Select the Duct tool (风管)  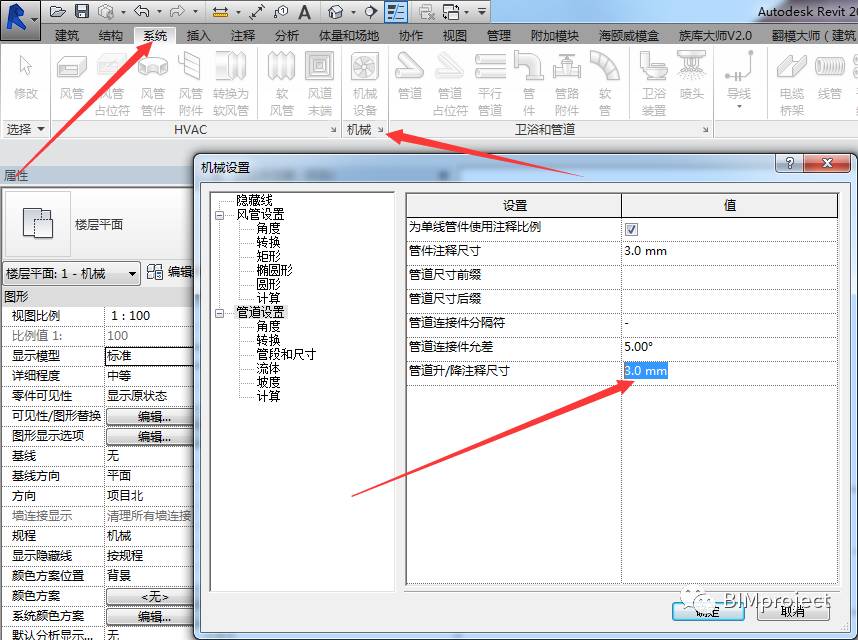[72, 77]
